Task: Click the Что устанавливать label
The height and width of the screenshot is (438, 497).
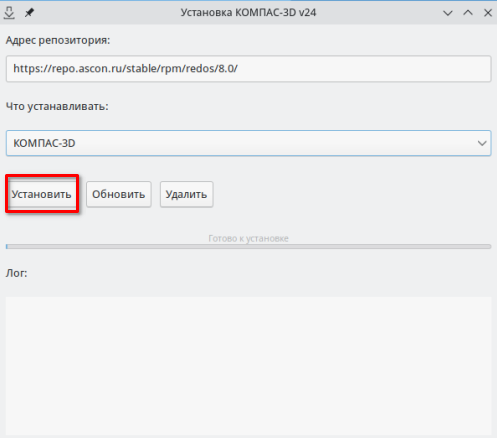Action: (57, 107)
